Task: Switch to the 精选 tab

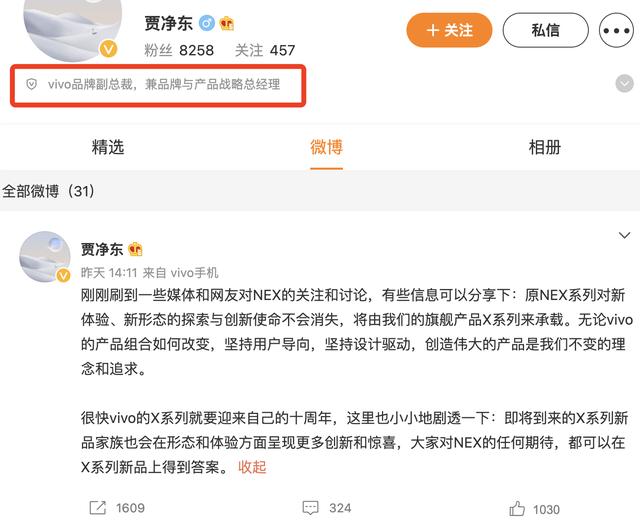Action: pyautogui.click(x=108, y=147)
